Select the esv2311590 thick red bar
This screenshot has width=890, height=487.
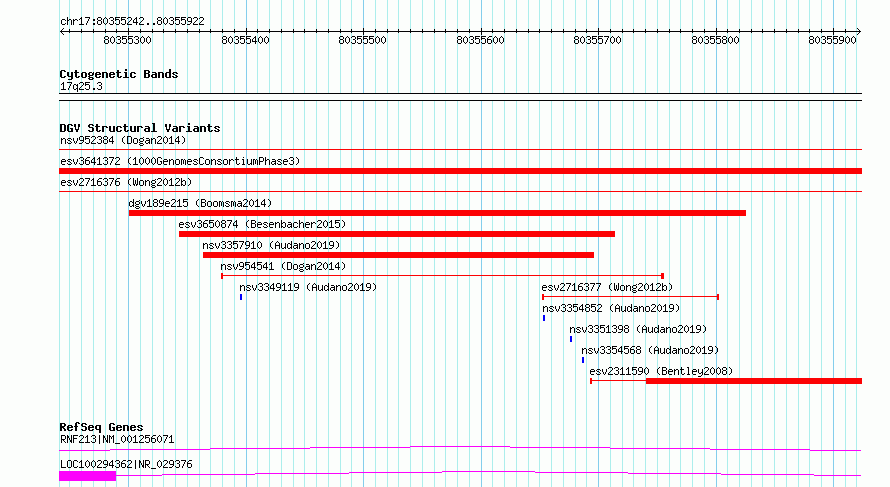pos(754,381)
